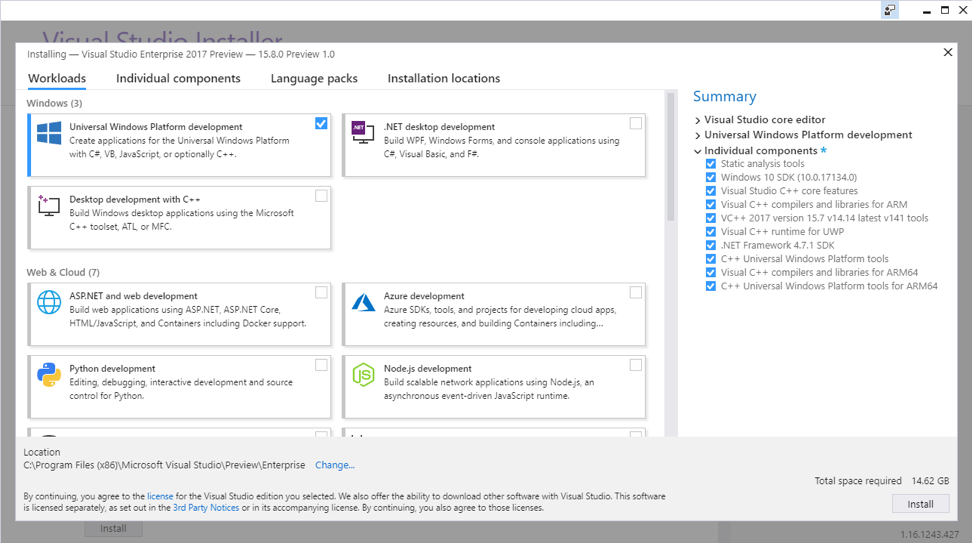
Task: Check Desktop development with C++ workload
Action: pos(321,196)
